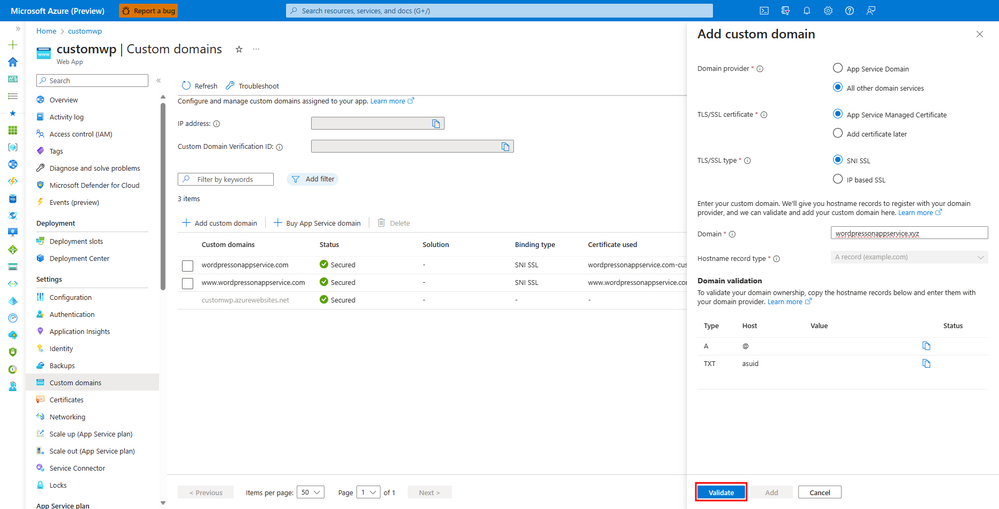Click the info icon next to TLS/SSL type
The width and height of the screenshot is (999, 509).
pyautogui.click(x=747, y=161)
